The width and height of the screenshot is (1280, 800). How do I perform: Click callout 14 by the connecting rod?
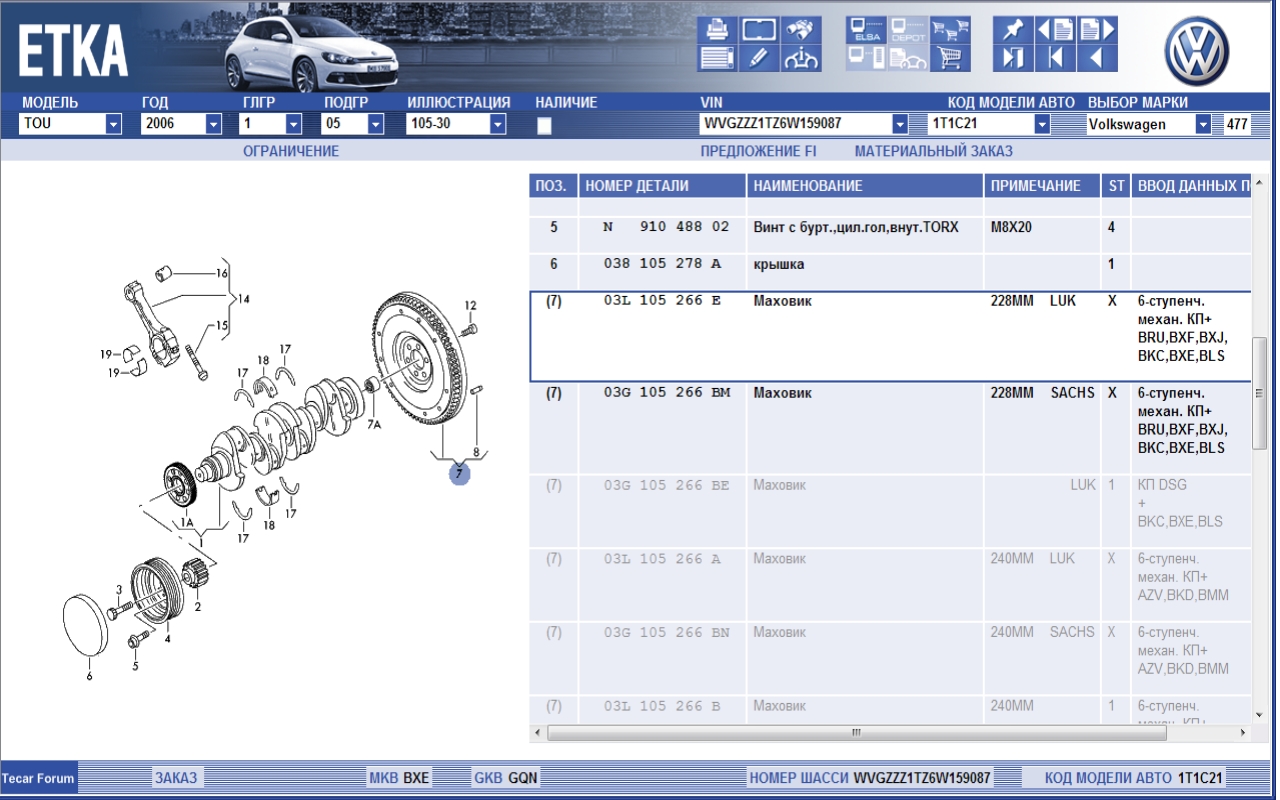243,299
